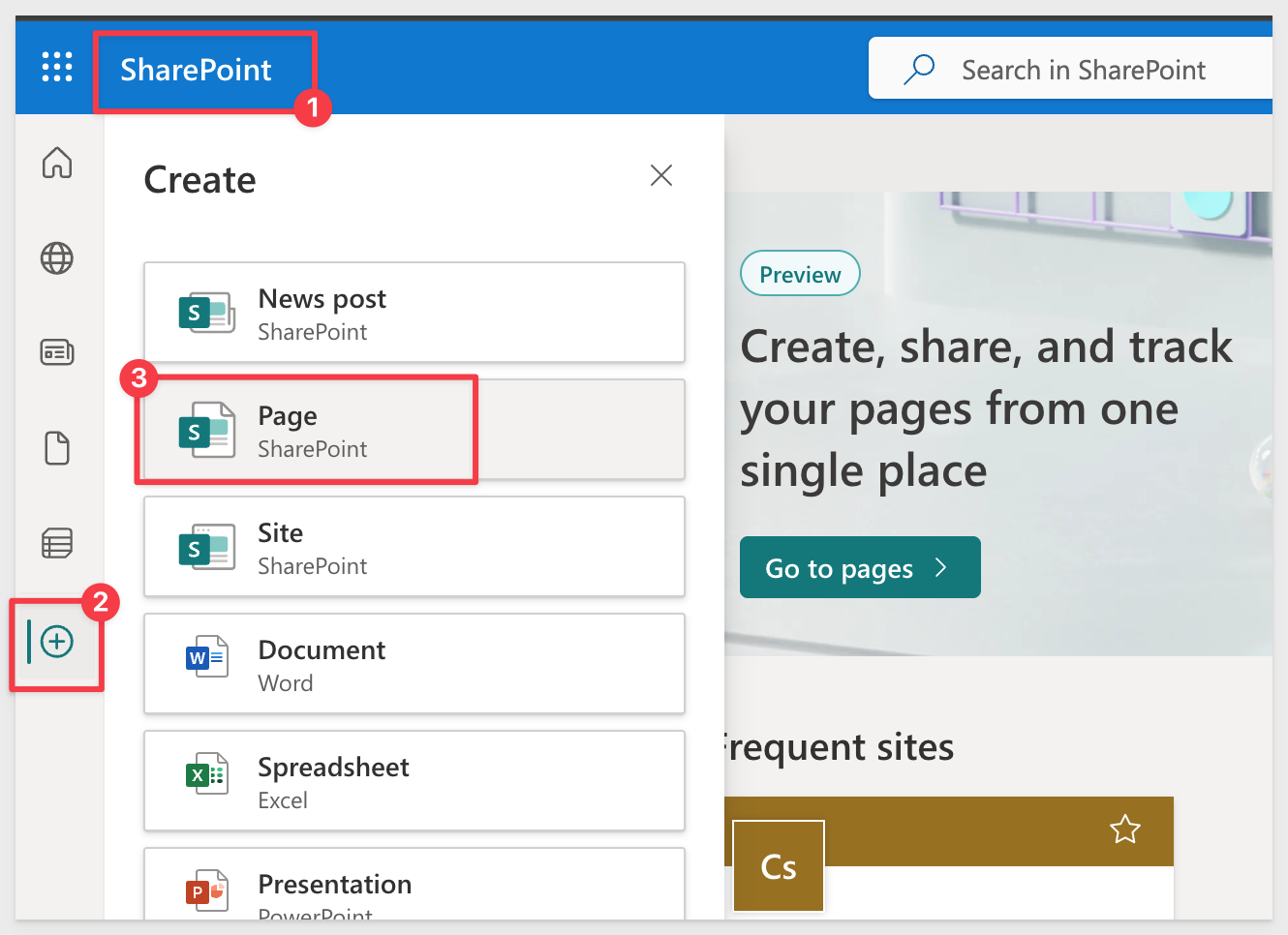Open My files page icon in sidebar
This screenshot has width=1288, height=935.
coord(57,448)
